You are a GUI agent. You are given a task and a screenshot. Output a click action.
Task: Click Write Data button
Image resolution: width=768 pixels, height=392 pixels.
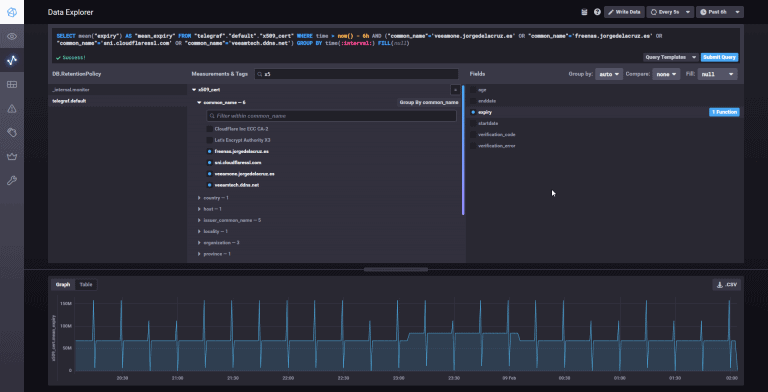(624, 12)
